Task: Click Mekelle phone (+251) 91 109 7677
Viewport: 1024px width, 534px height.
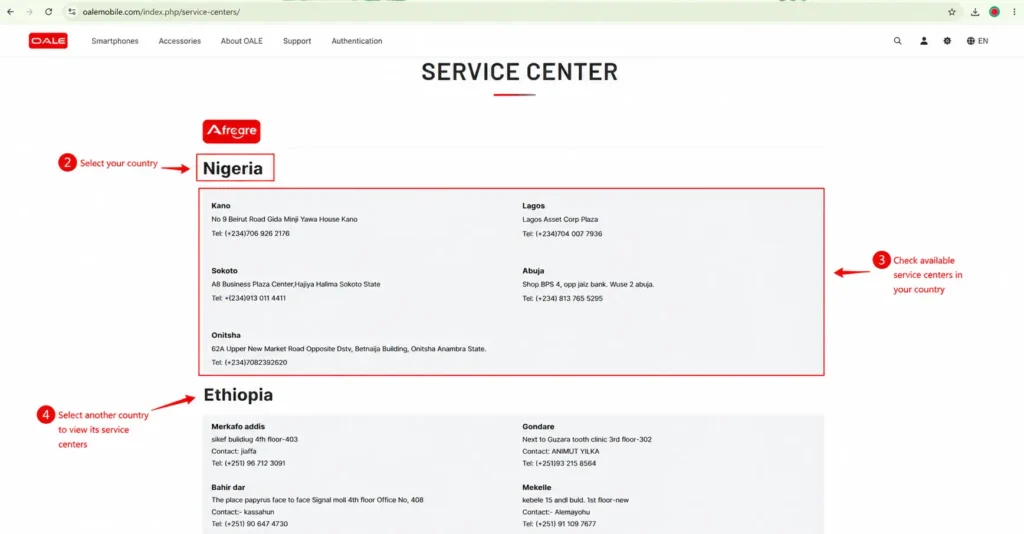Action: pyautogui.click(x=559, y=524)
